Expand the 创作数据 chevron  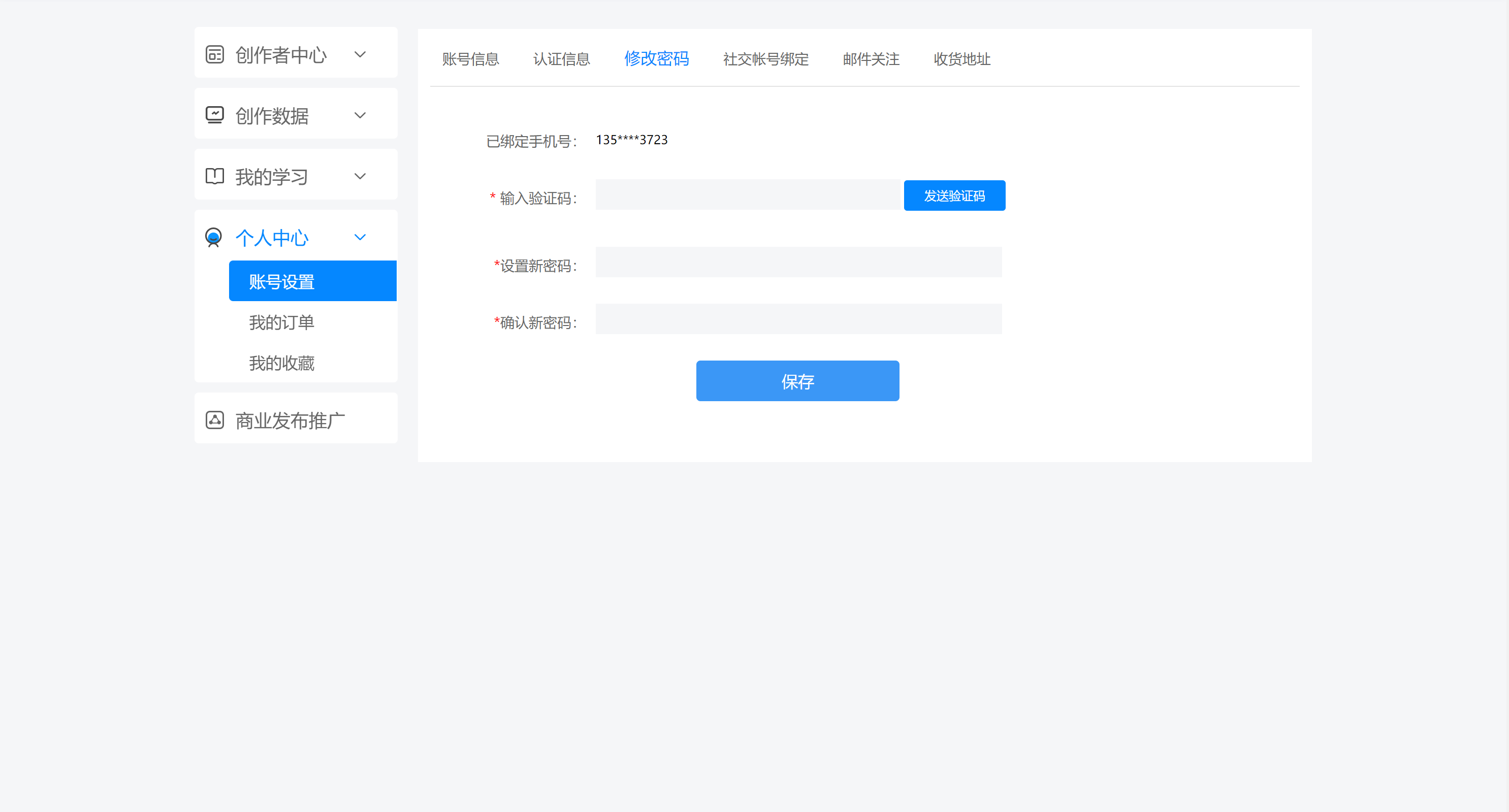360,115
